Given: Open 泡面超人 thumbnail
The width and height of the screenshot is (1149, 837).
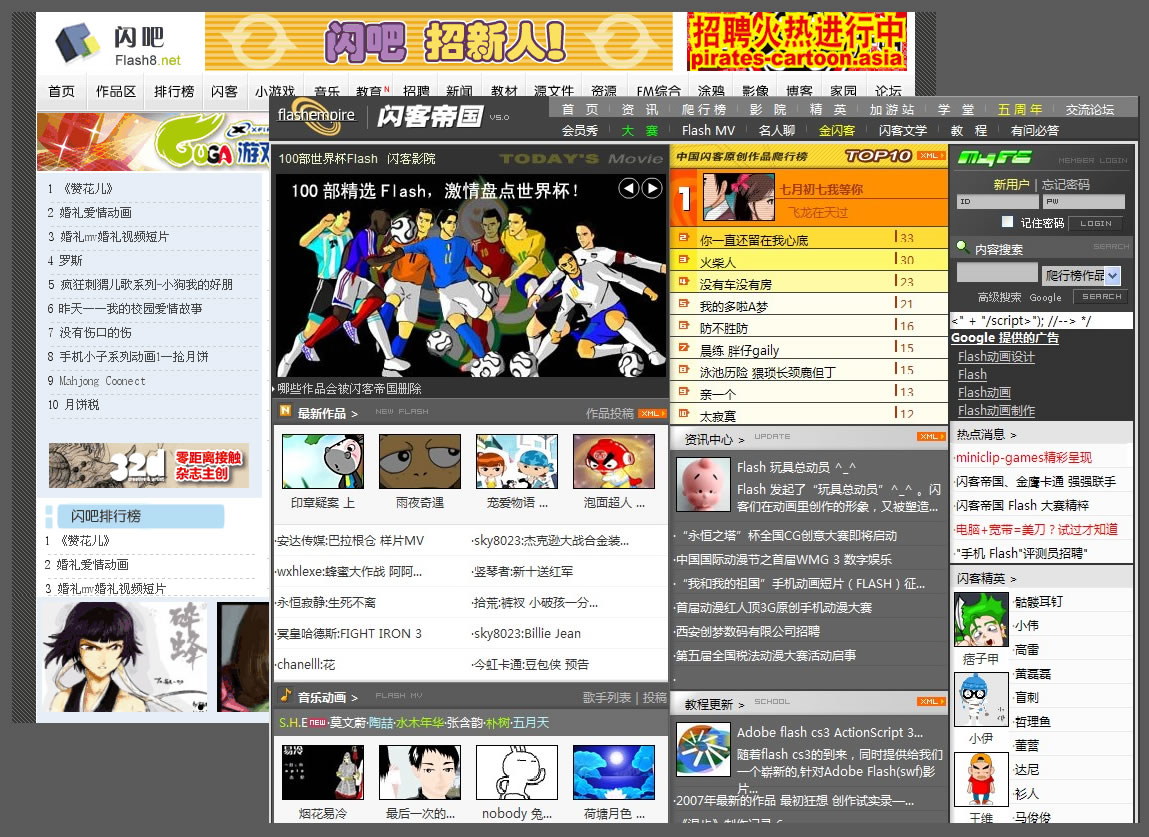Looking at the screenshot, I should point(614,461).
